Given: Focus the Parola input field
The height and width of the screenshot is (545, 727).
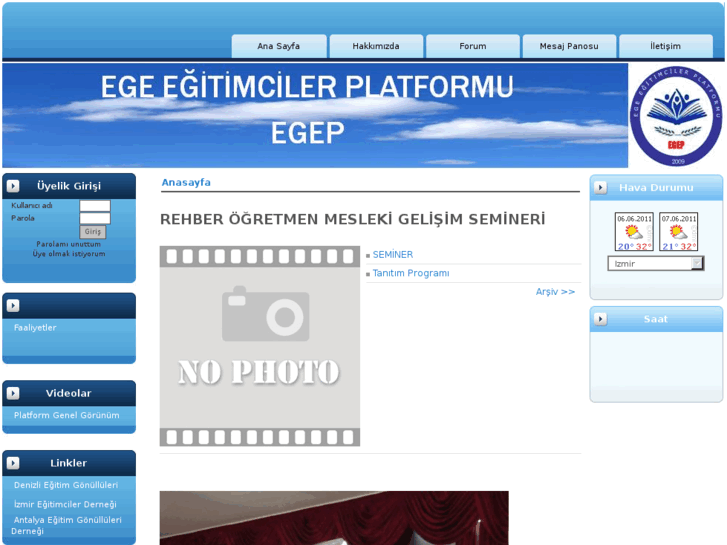Looking at the screenshot, I should 95,218.
